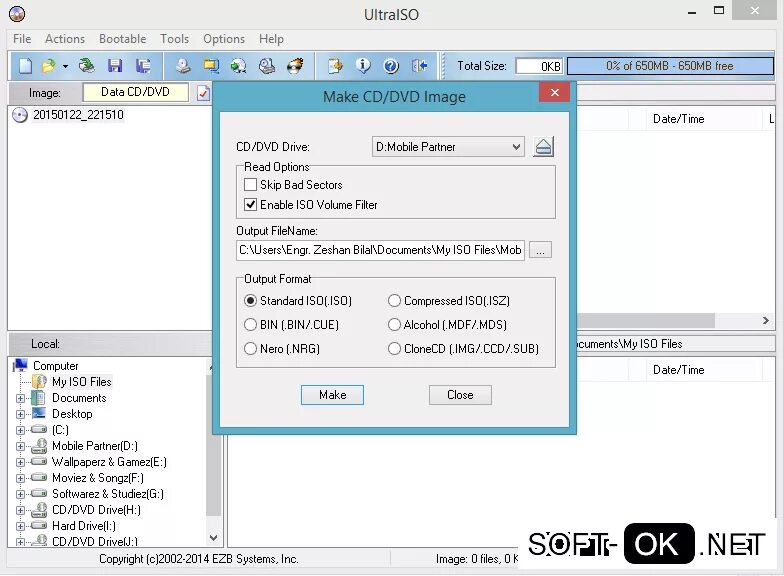784x576 pixels.
Task: Open the Help menu
Action: tap(271, 39)
